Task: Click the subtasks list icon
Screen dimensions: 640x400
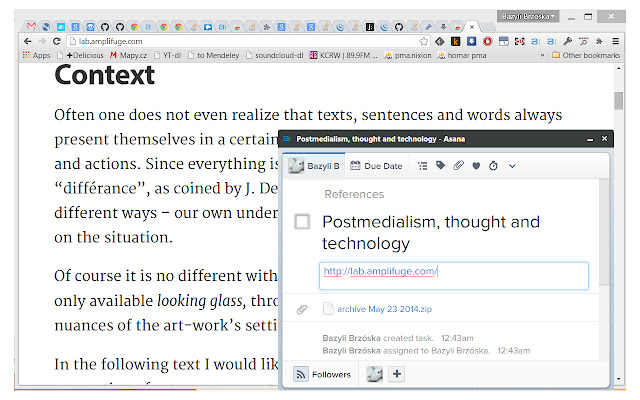Action: [422, 166]
